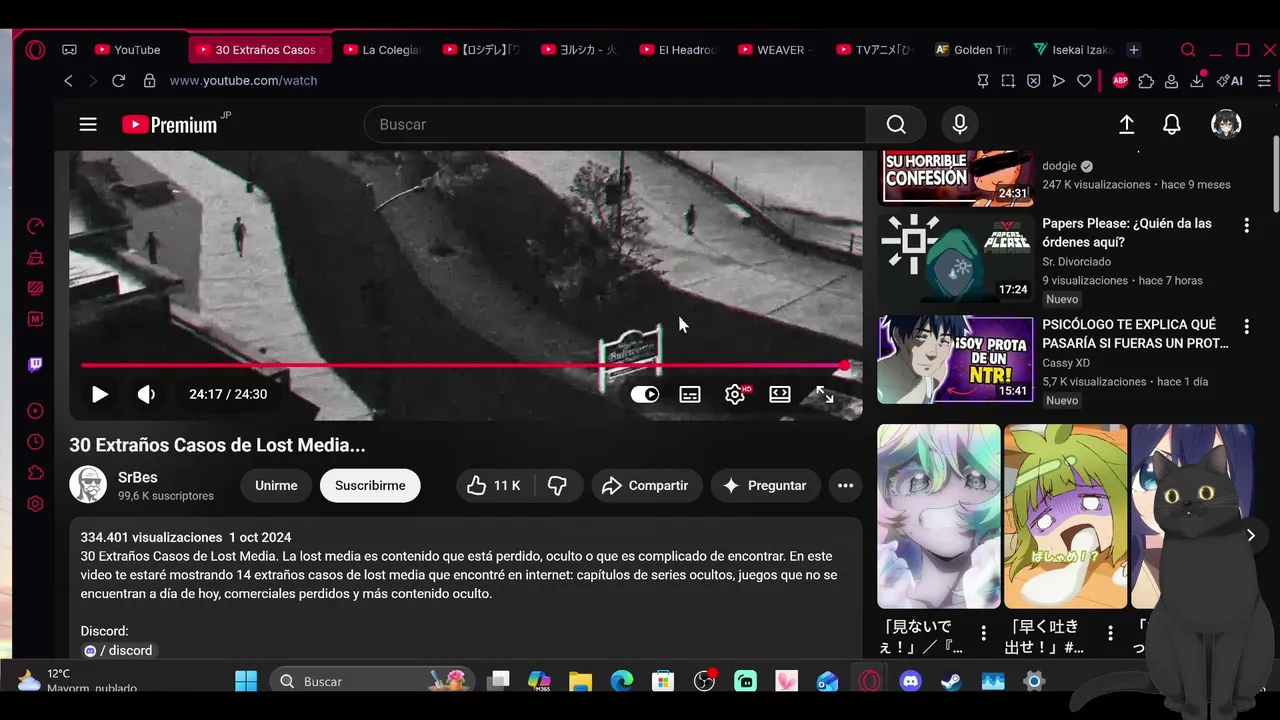Open the Easy Setup sliders icon
The width and height of the screenshot is (1280, 720).
coord(1265,81)
